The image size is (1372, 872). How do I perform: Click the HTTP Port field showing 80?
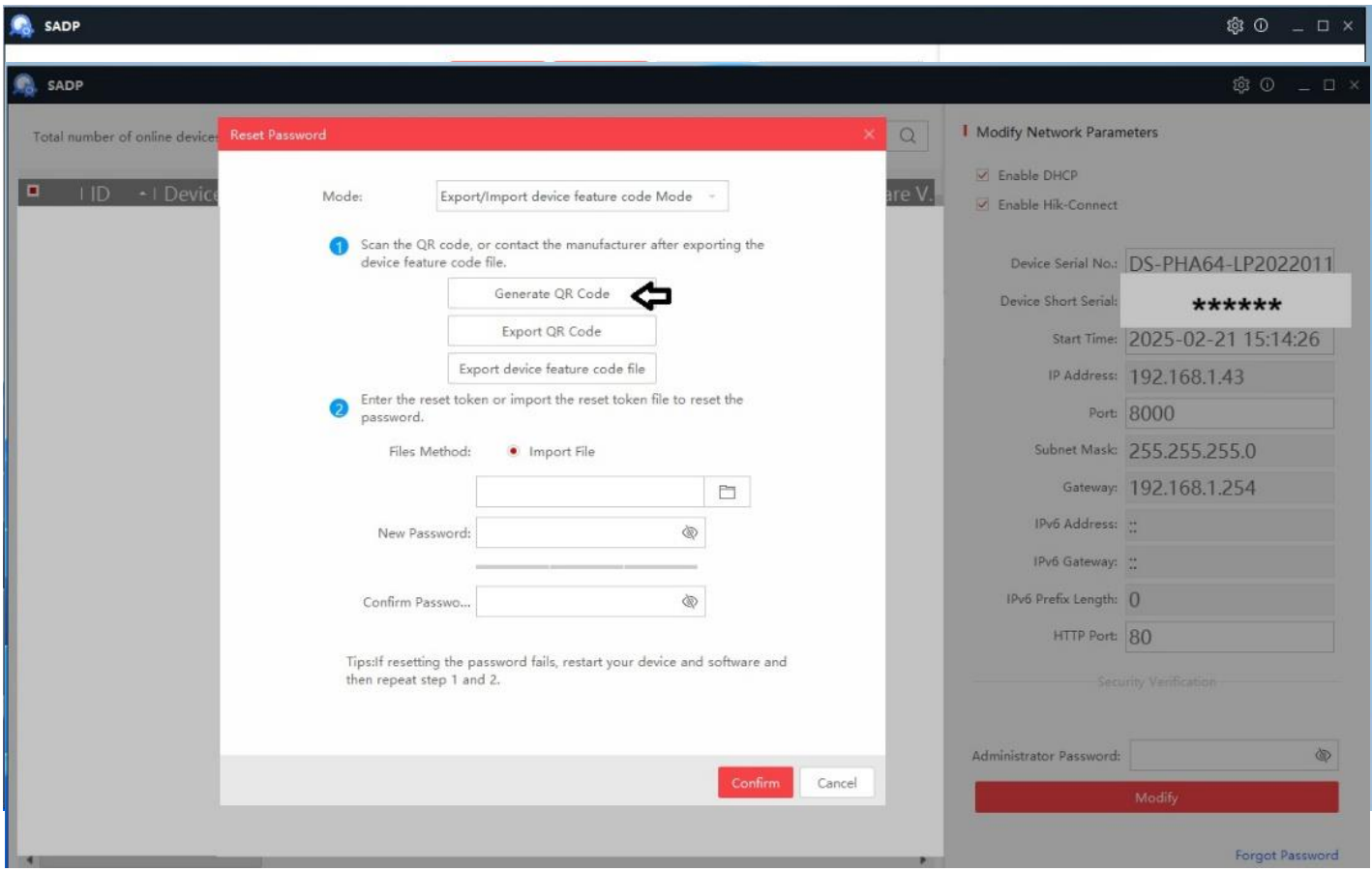pos(1230,637)
